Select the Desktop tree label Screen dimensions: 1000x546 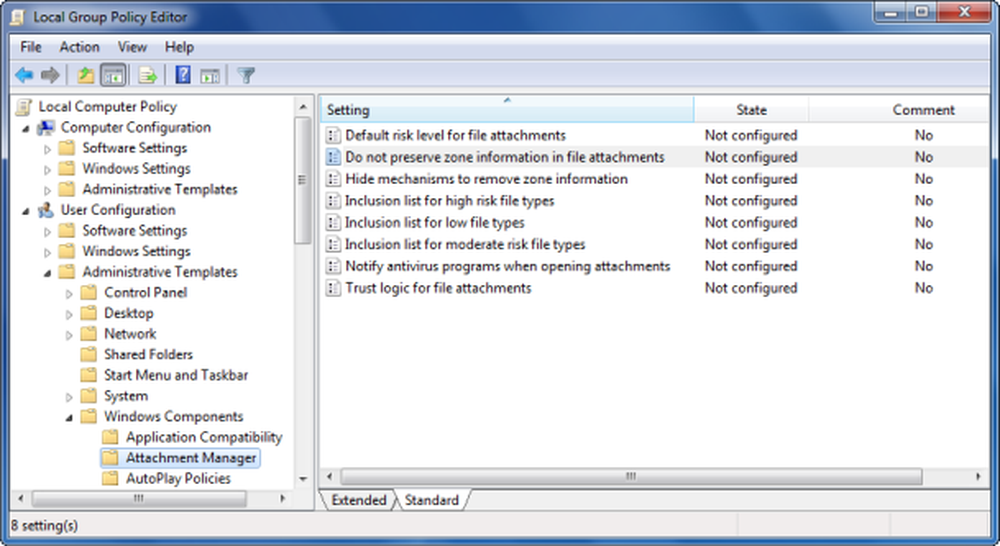pos(129,313)
